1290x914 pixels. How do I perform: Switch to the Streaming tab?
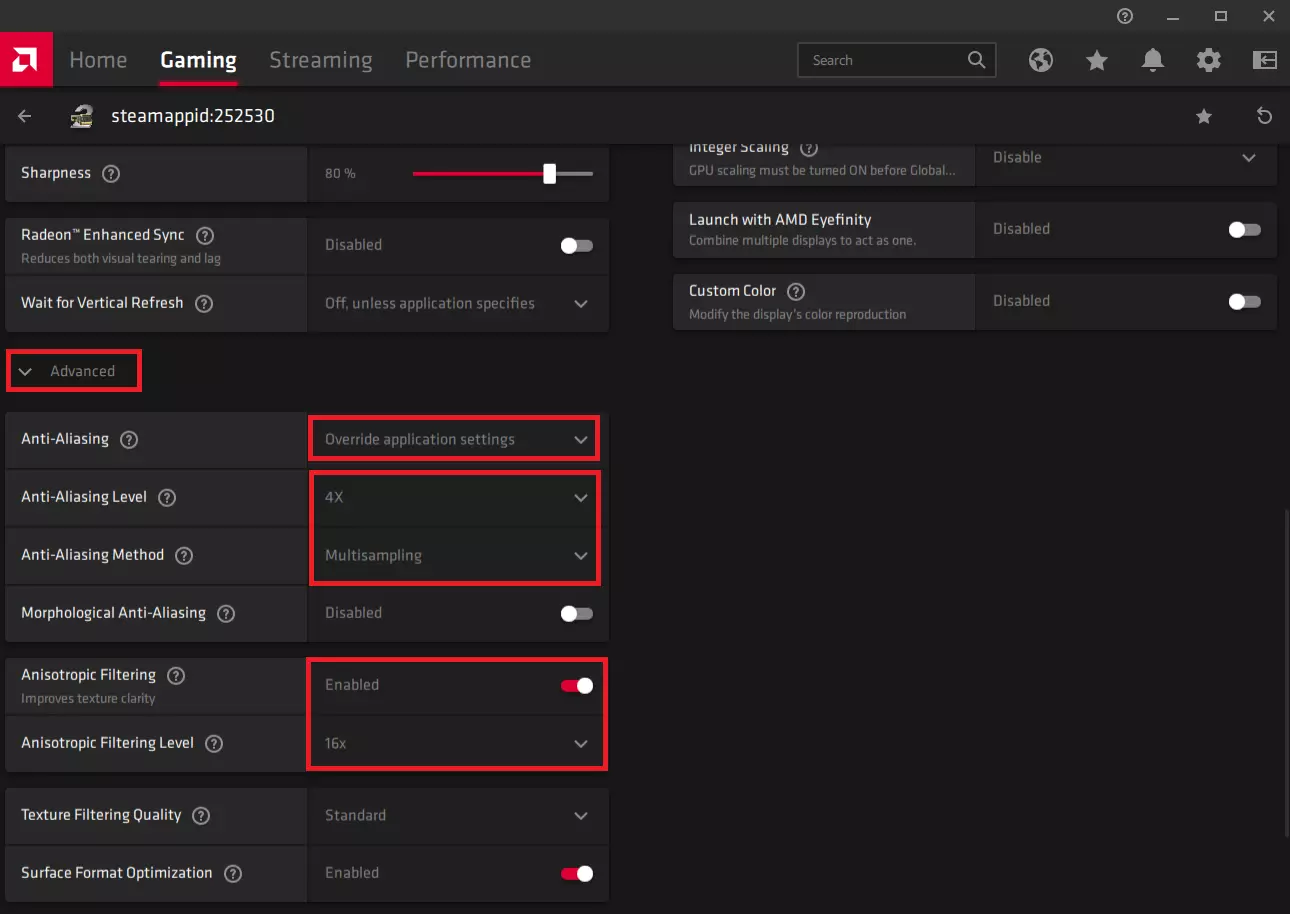(321, 60)
